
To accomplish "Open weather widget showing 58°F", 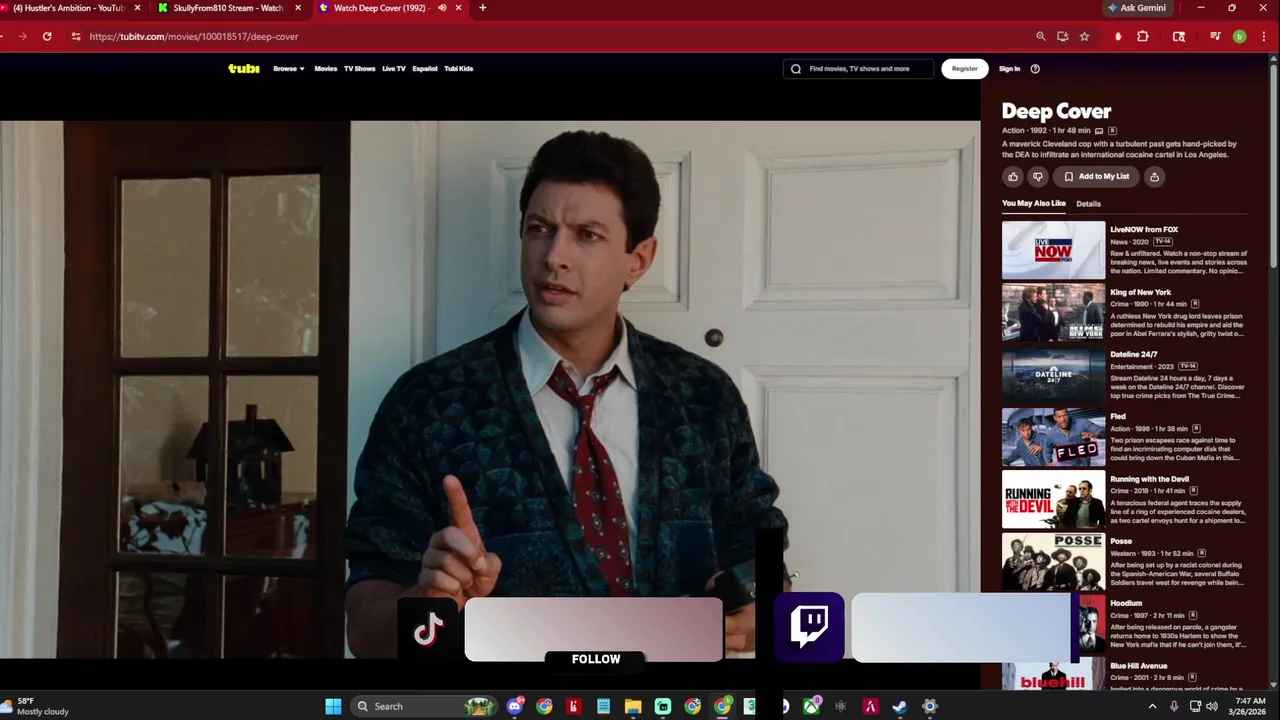I will 36,706.
